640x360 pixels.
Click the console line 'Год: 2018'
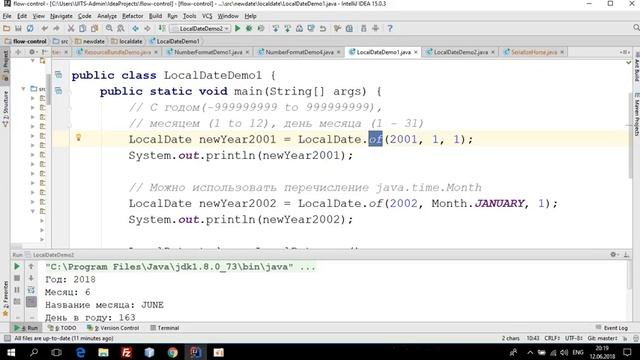coord(70,280)
